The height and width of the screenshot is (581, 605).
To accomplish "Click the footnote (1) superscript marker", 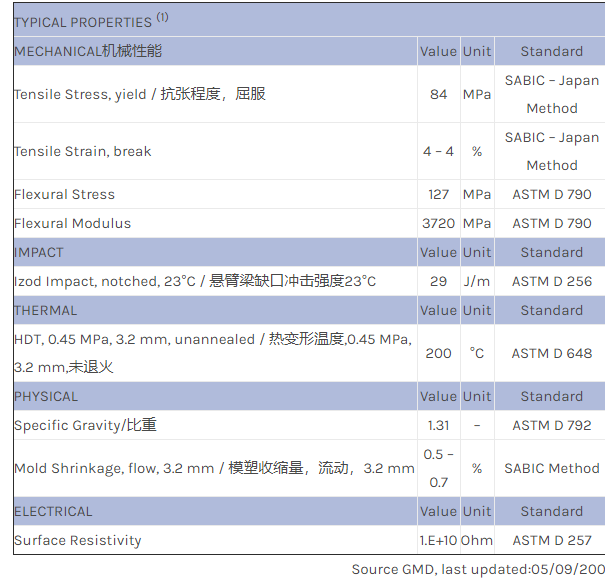I will click(x=163, y=17).
